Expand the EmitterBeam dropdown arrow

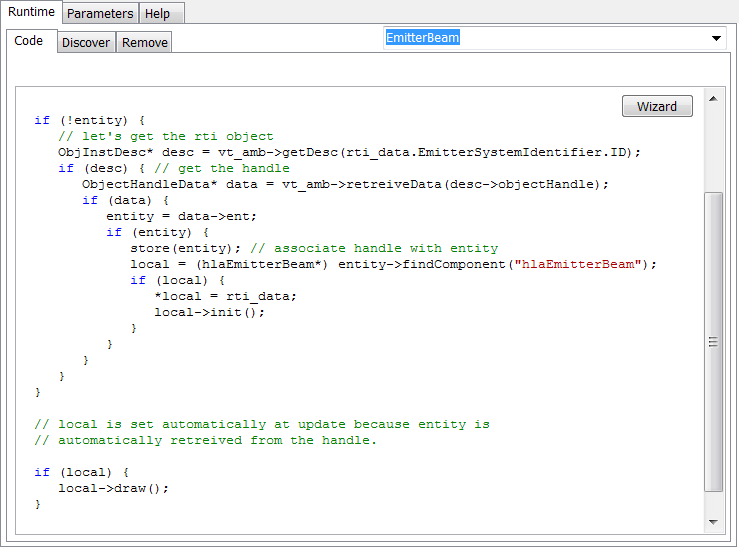tap(716, 38)
